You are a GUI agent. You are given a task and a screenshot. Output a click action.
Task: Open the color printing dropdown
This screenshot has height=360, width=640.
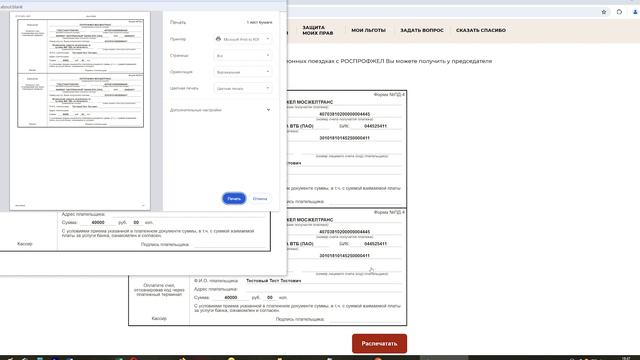point(242,88)
